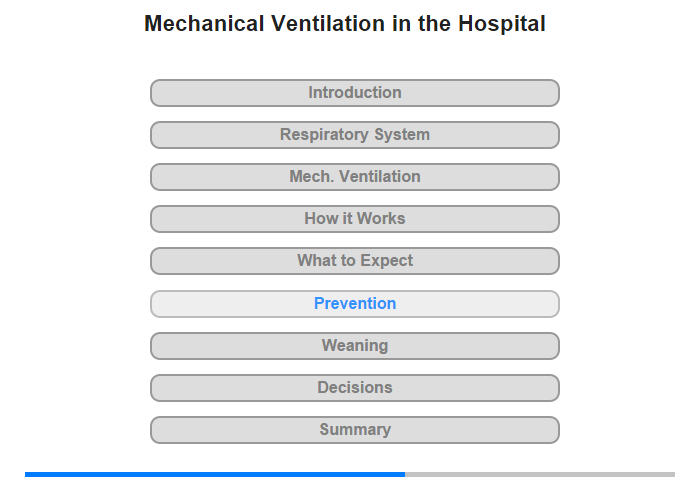Click the blue filled part of progress bar
This screenshot has width=700, height=480.
(215, 474)
